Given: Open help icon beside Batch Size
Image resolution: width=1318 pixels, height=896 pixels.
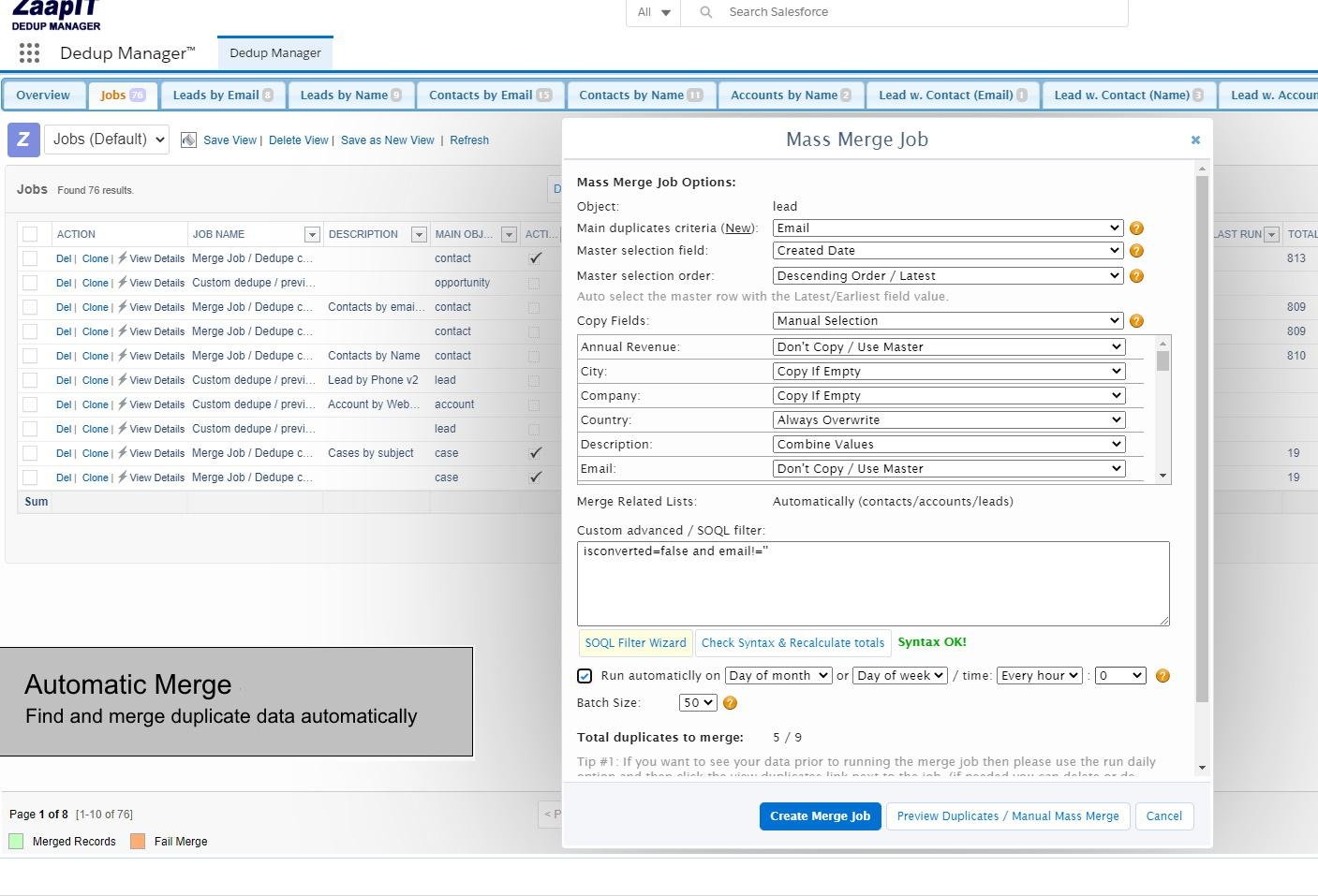Looking at the screenshot, I should coord(730,703).
